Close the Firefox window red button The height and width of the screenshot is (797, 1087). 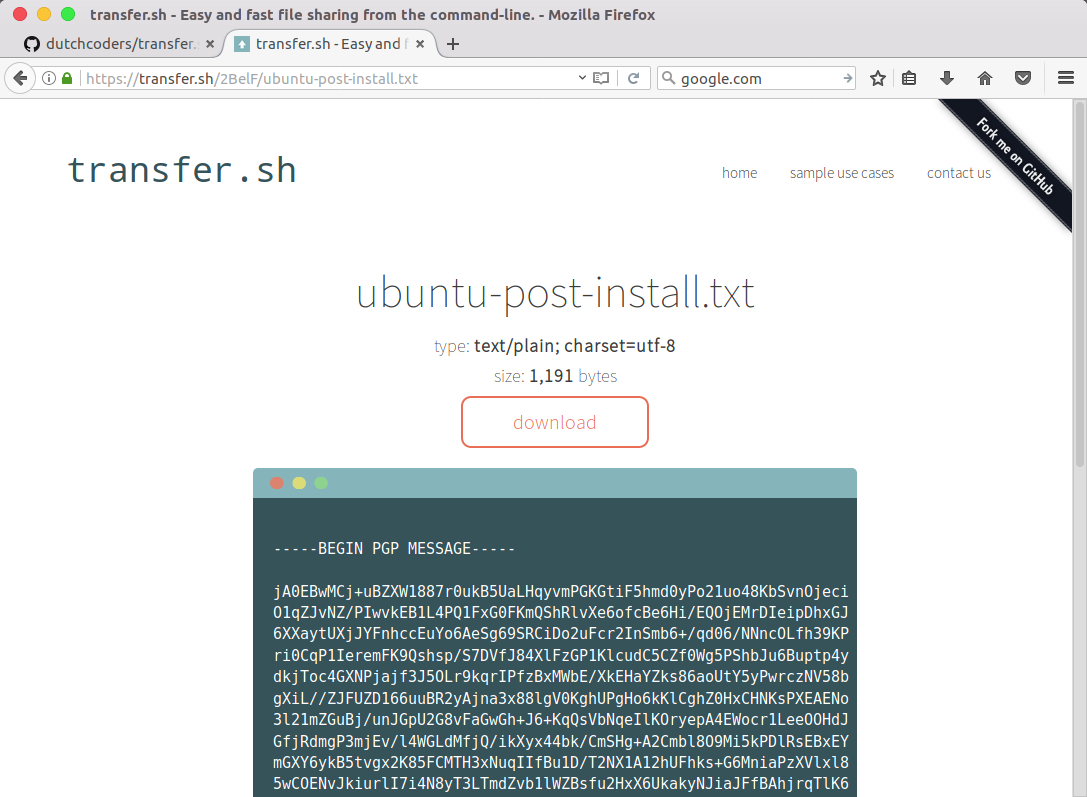pyautogui.click(x=20, y=14)
